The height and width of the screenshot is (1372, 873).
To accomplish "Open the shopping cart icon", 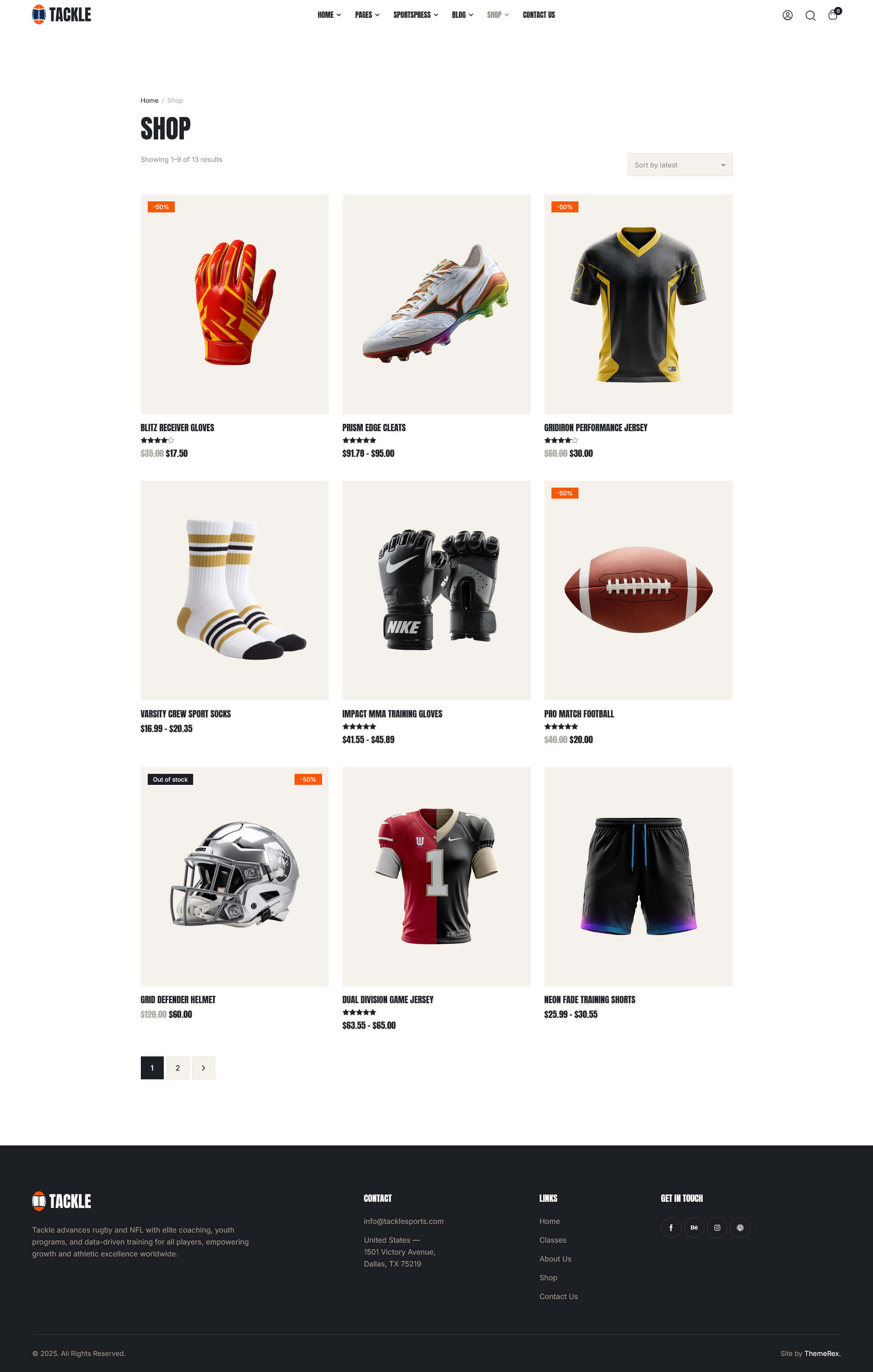I will coord(833,15).
